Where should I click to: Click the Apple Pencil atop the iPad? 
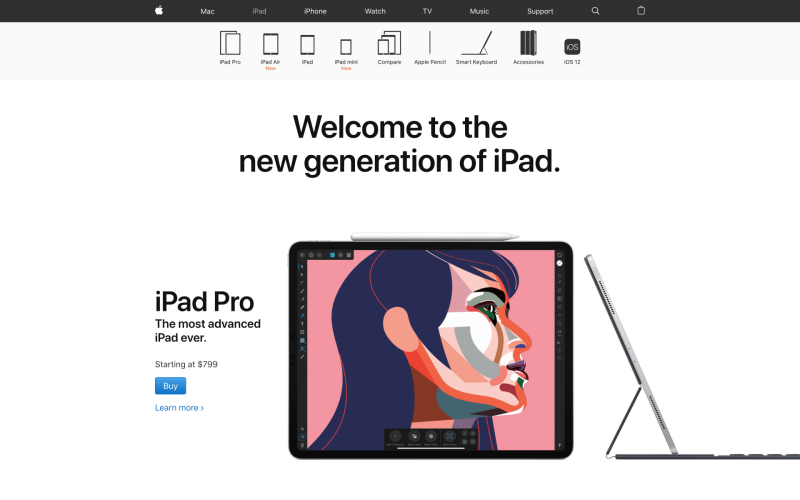[435, 236]
